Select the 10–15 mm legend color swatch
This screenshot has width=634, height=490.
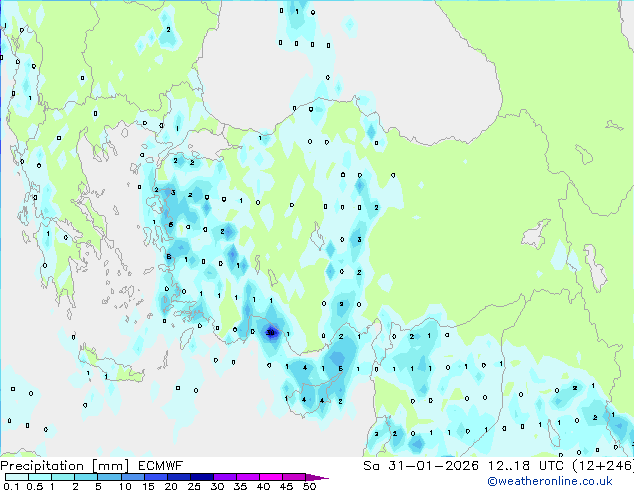coord(133,477)
